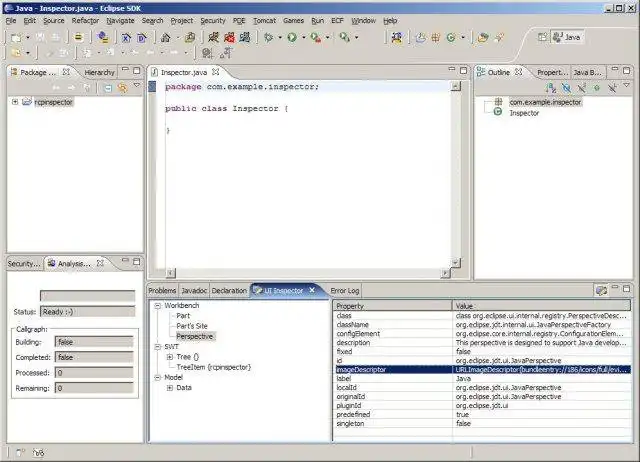Select TreeItem {rcpinspector} node

(x=213, y=367)
